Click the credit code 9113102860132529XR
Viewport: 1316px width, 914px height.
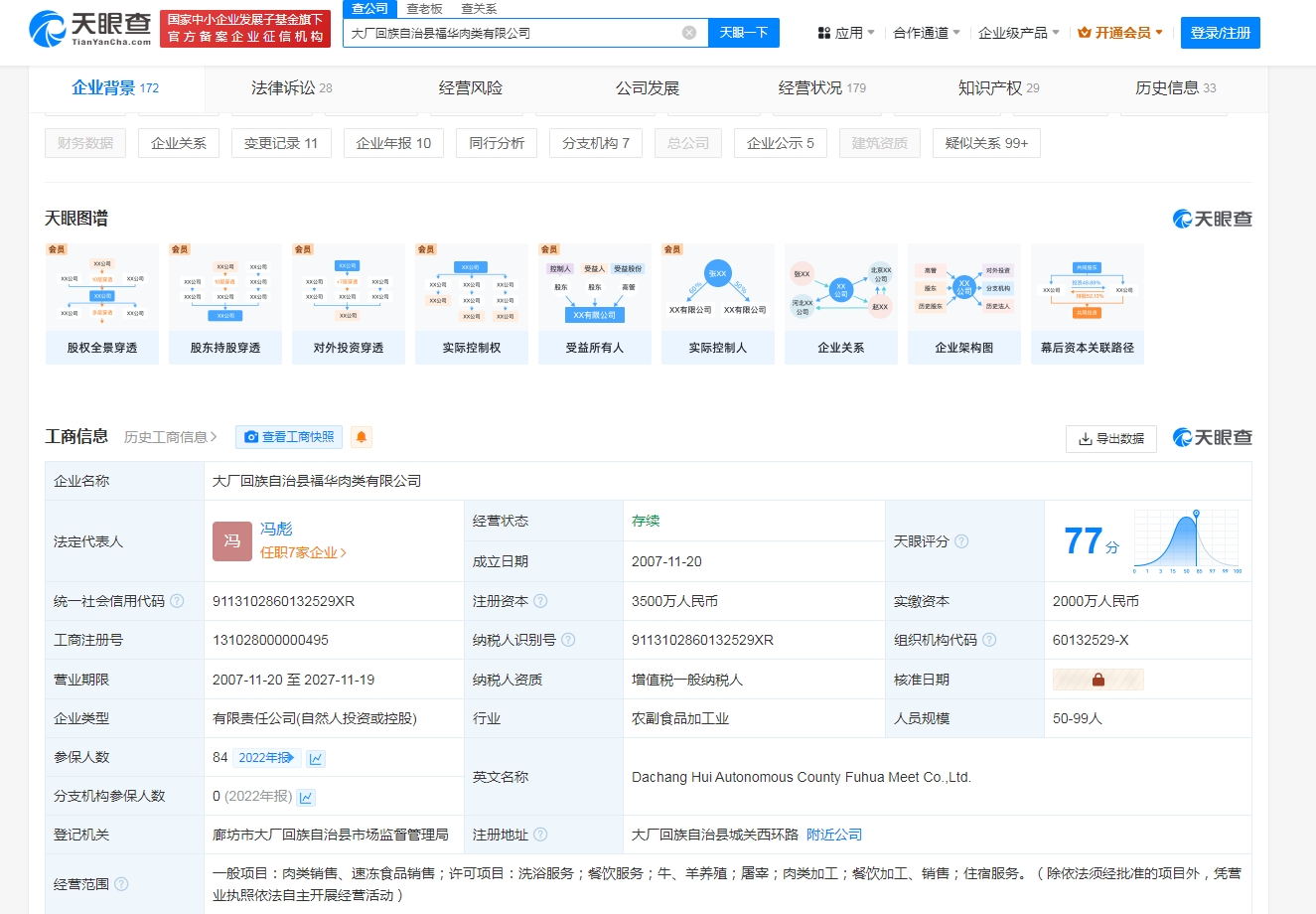283,601
